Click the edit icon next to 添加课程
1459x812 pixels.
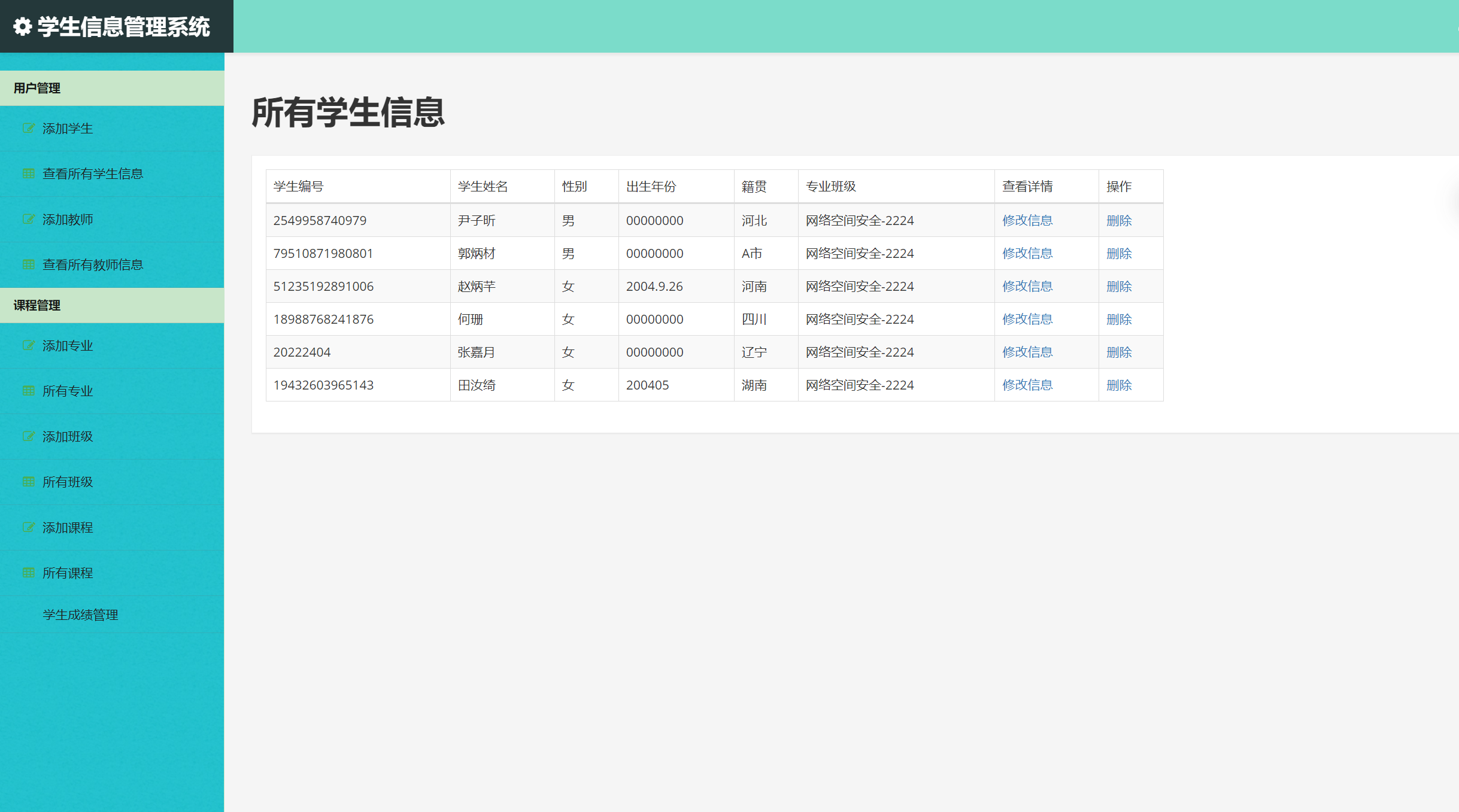28,527
